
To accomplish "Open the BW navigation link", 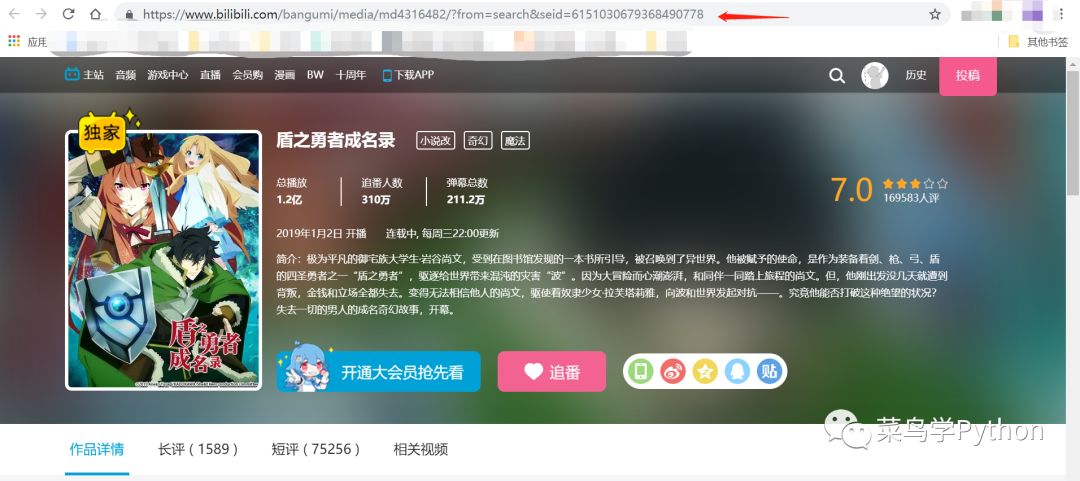I will click(x=315, y=74).
